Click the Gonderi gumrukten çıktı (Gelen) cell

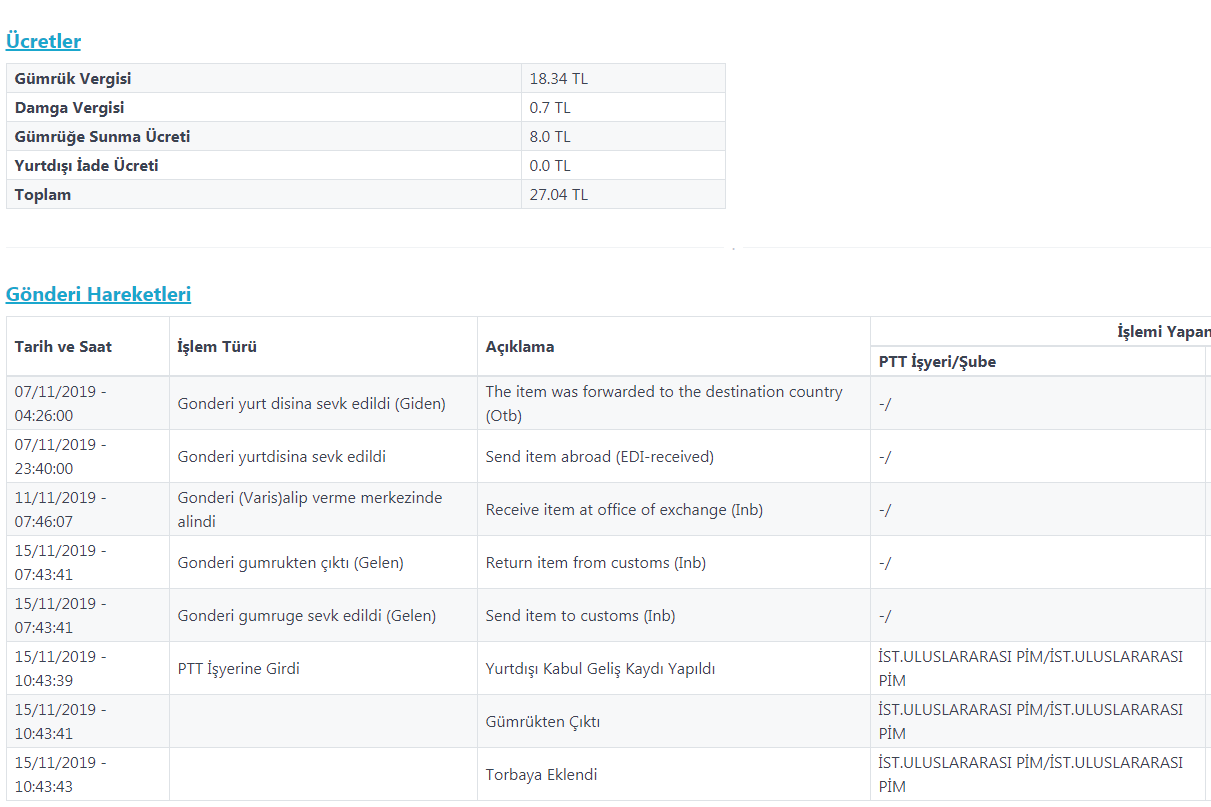click(x=290, y=562)
